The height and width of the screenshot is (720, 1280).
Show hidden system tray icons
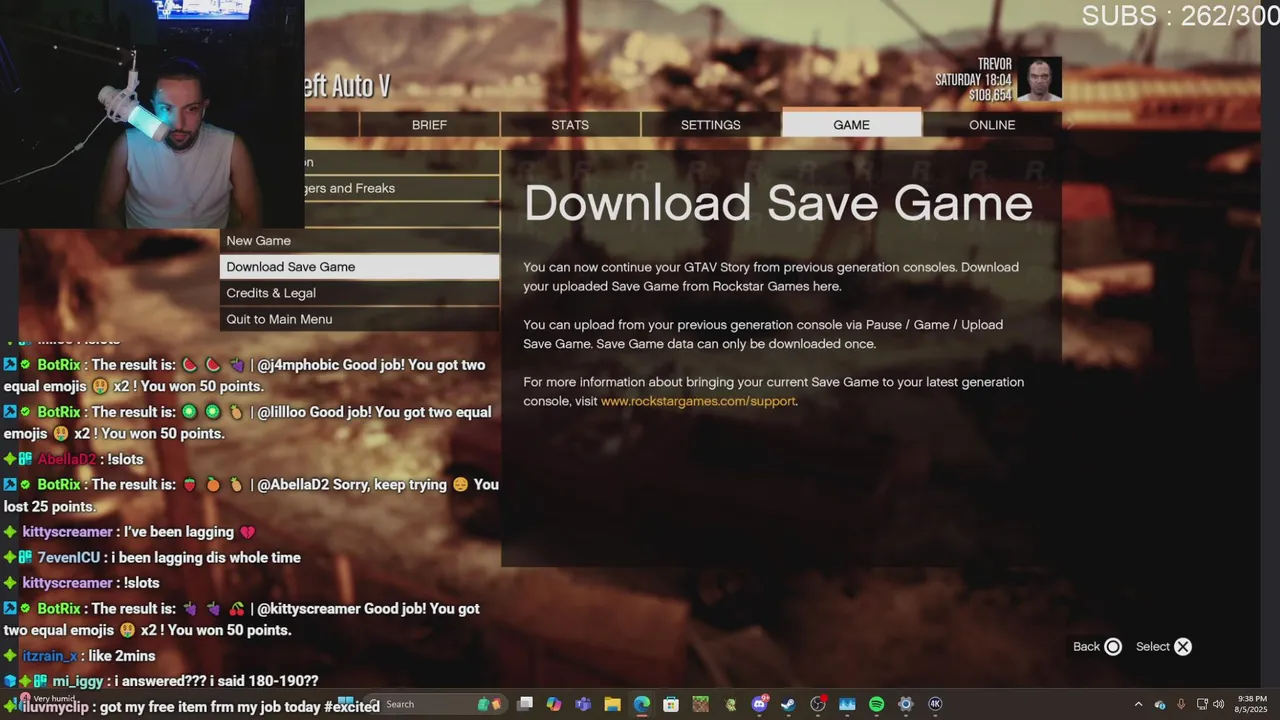coord(1139,704)
